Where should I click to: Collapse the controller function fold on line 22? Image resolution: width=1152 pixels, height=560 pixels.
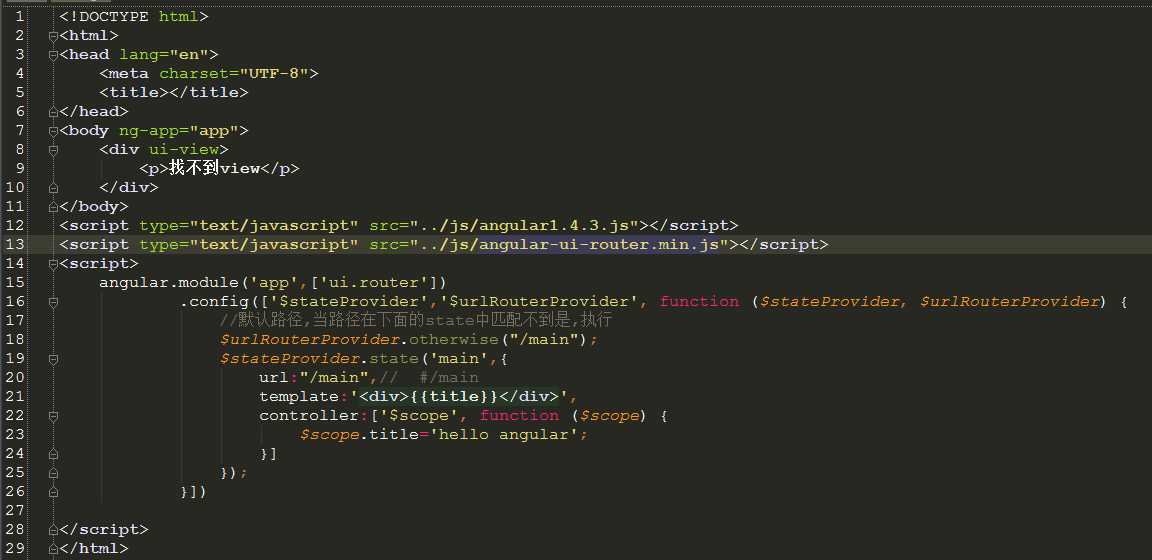tap(53, 416)
